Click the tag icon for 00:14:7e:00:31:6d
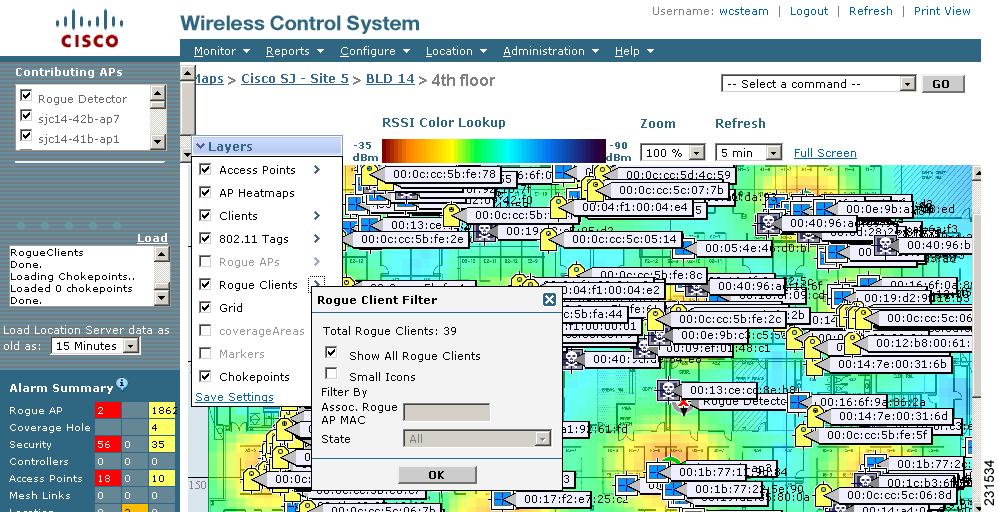Viewport: 998px width, 512px height. coord(816,416)
